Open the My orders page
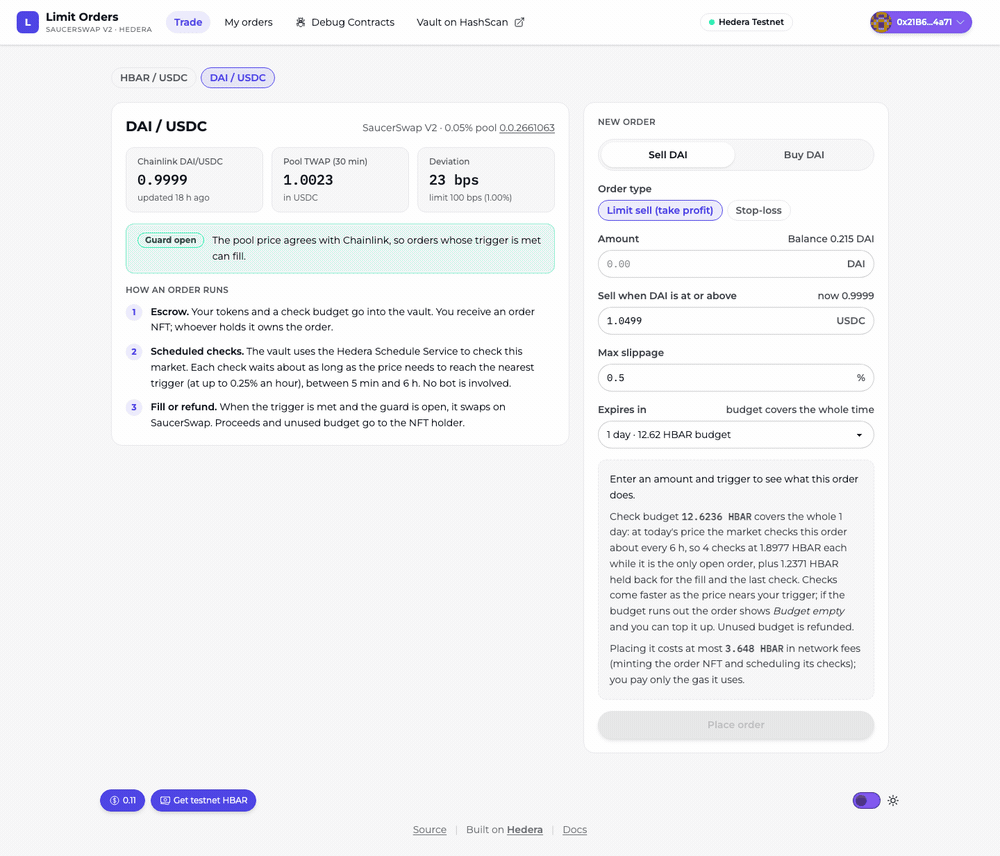Viewport: 1000px width, 856px height. tap(248, 22)
